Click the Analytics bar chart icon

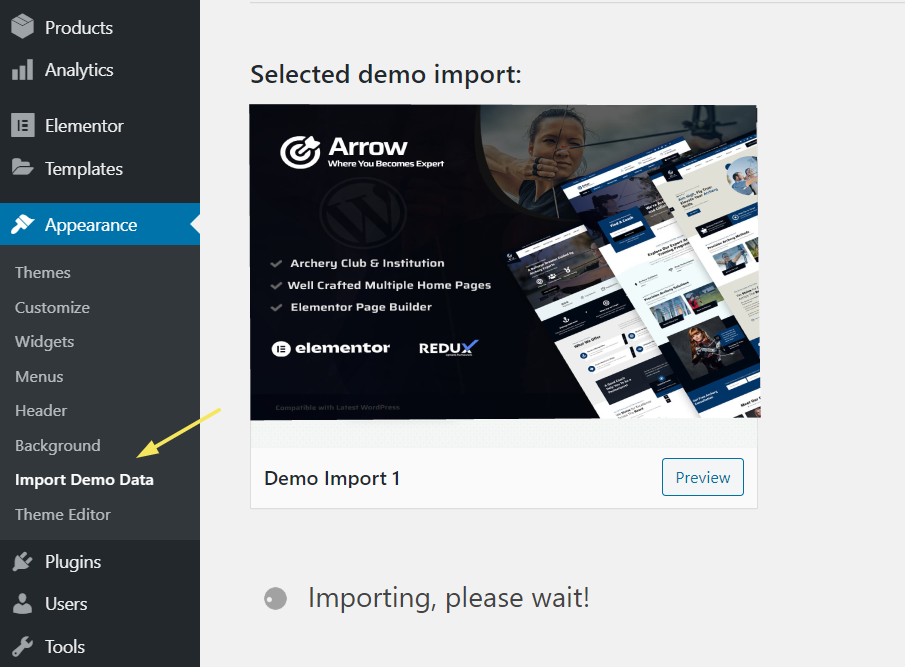22,70
